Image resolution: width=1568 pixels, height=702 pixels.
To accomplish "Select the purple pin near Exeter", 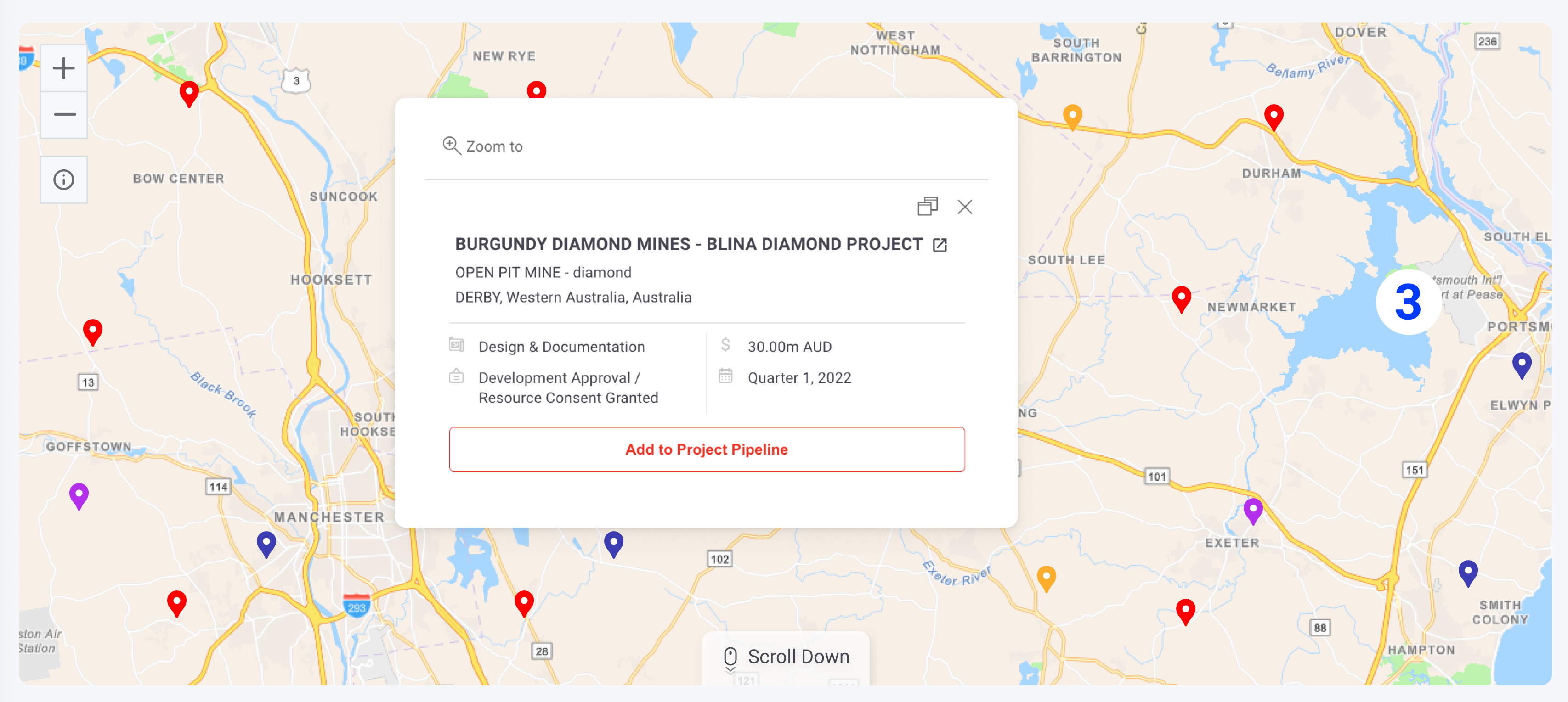I will [1253, 510].
